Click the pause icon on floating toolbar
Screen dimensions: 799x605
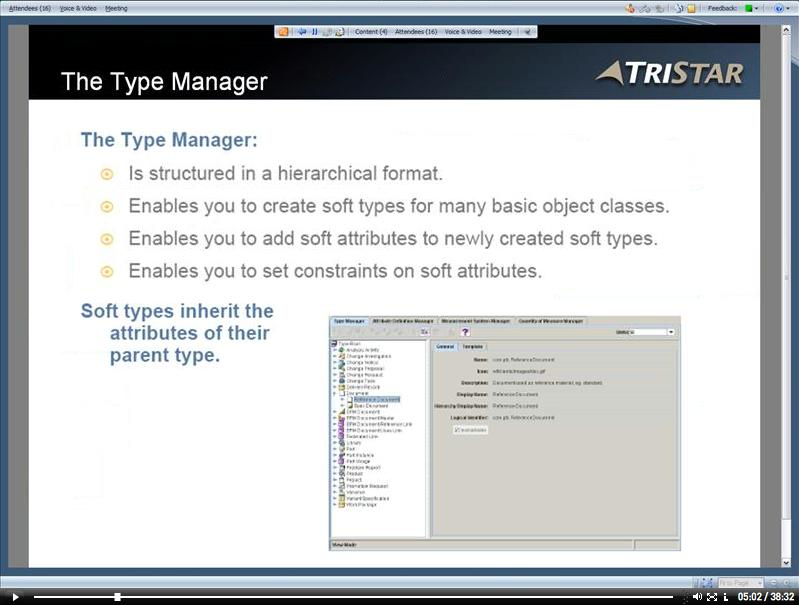coord(314,31)
